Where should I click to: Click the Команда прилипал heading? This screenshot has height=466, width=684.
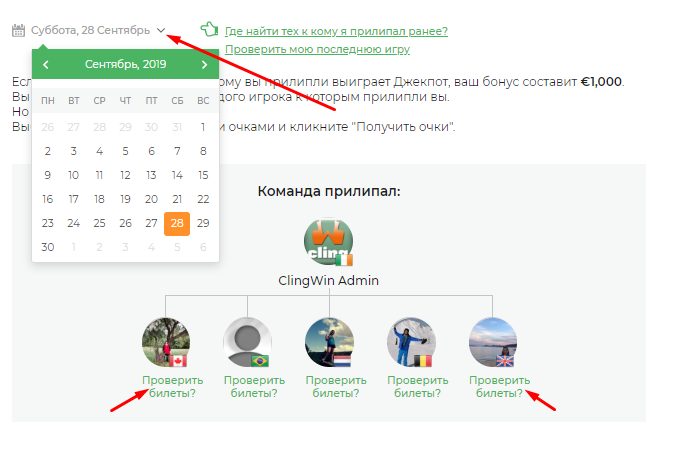click(329, 191)
